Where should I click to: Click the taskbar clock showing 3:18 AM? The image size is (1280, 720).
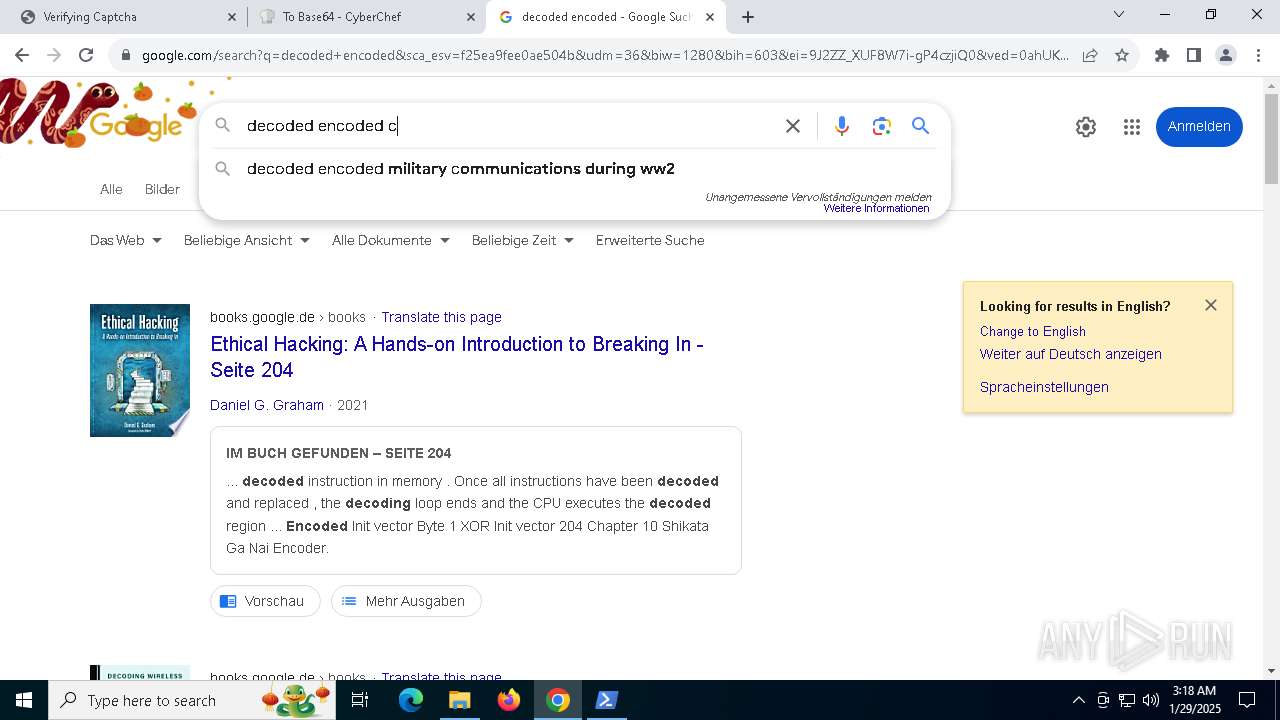[x=1195, y=700]
